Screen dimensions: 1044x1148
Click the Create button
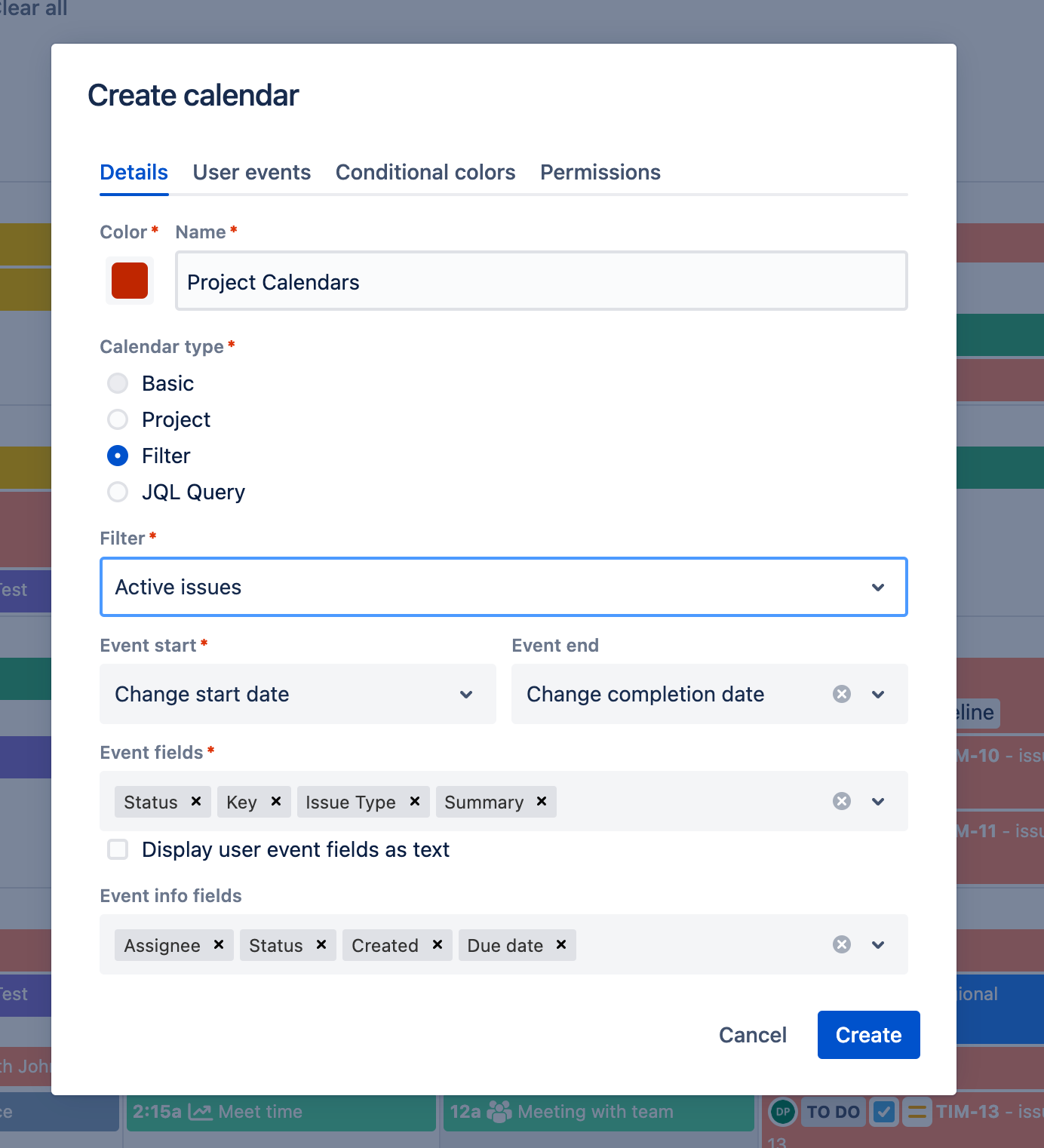pos(868,1035)
